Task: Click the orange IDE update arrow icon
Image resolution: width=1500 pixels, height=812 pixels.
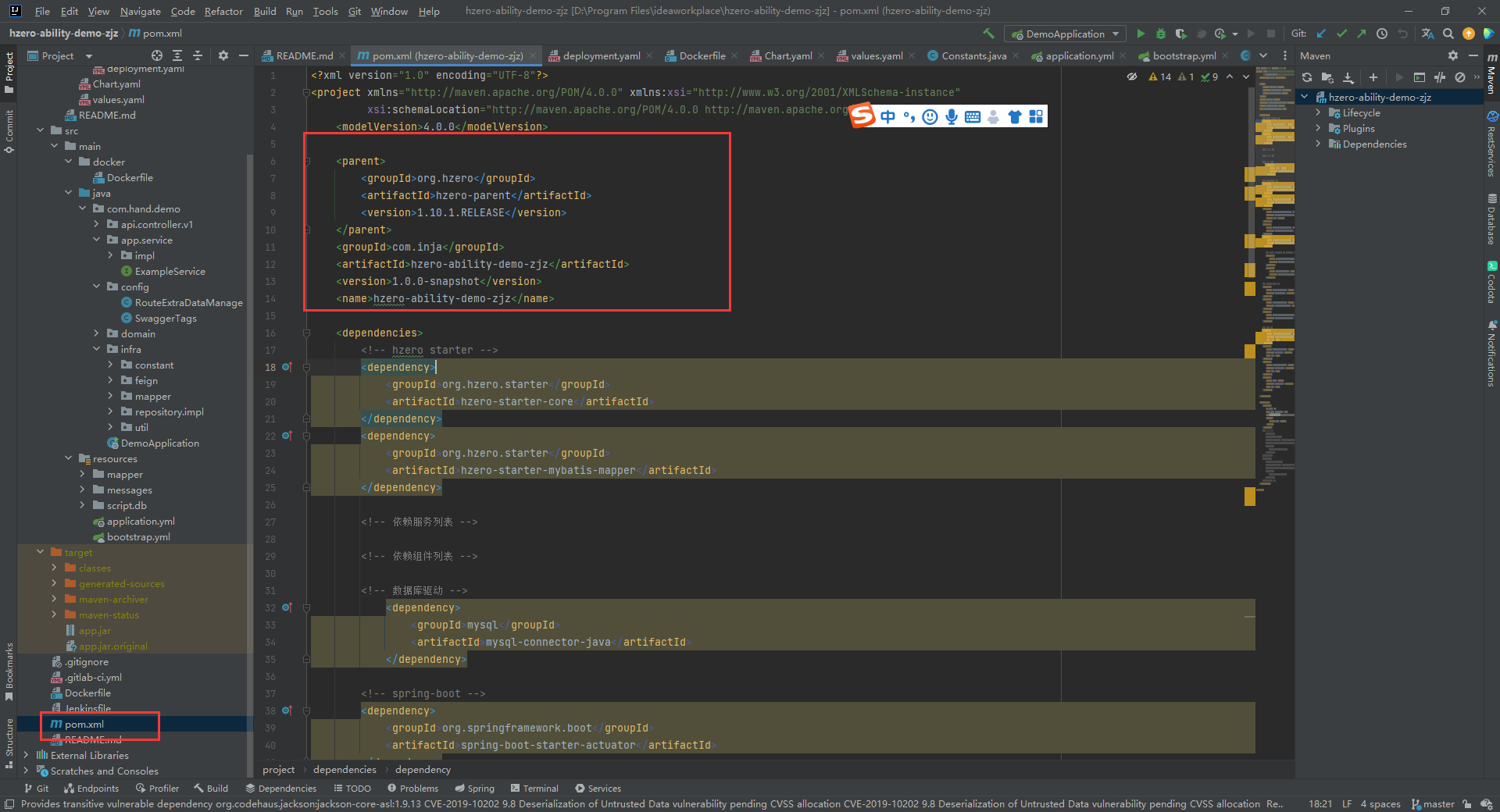Action: (1469, 34)
